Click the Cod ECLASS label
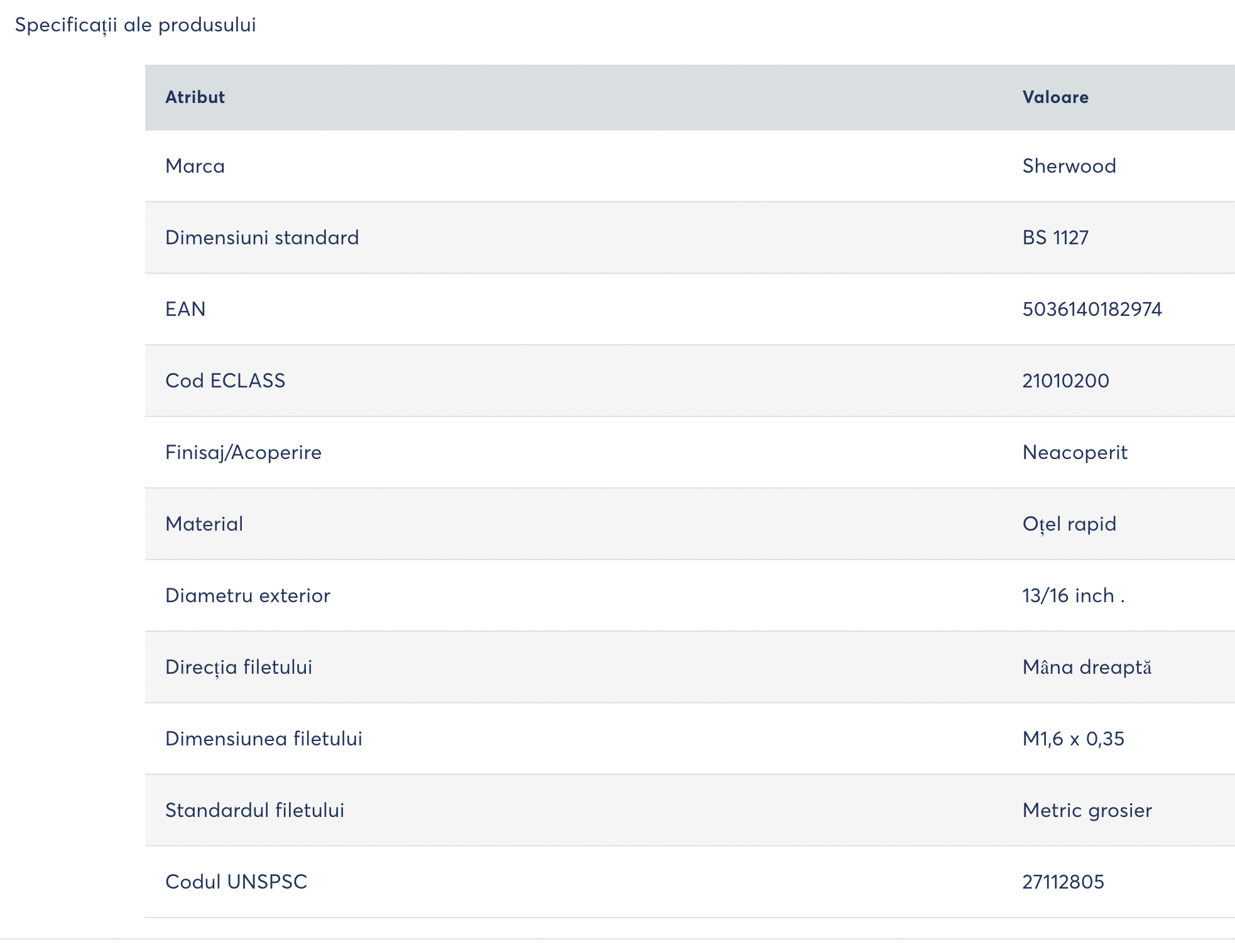 [225, 381]
